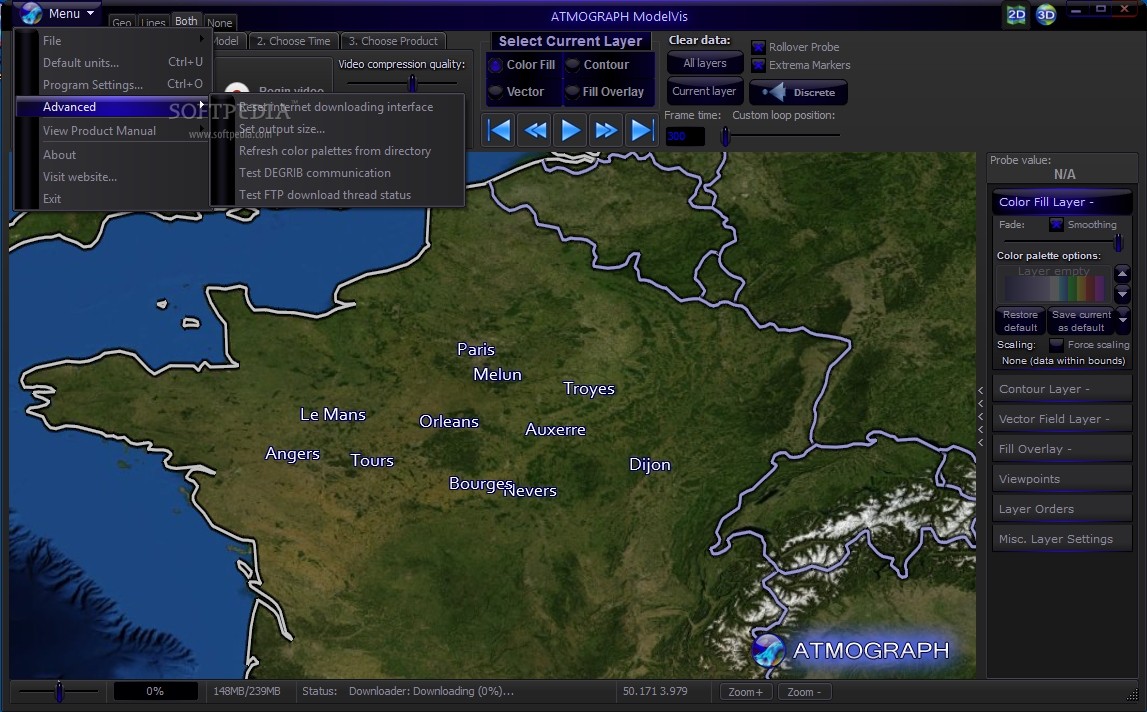Step back with rewind button
Image resolution: width=1147 pixels, height=712 pixels.
tap(535, 131)
